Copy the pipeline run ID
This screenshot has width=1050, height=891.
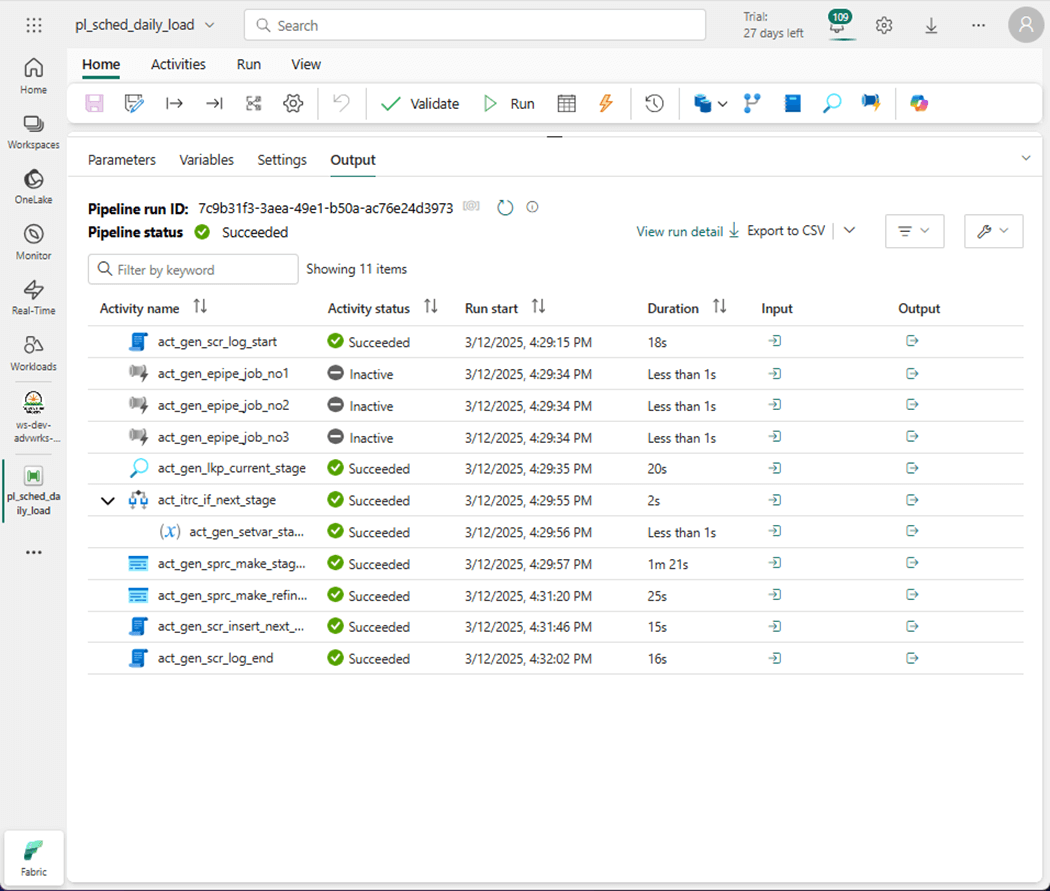pos(471,208)
